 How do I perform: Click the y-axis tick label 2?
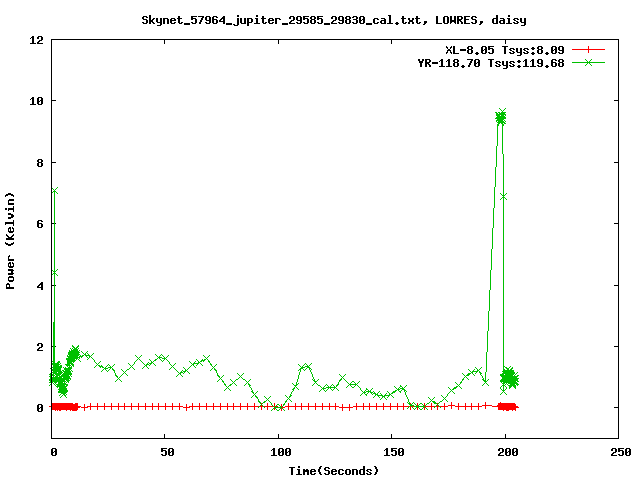pos(40,347)
